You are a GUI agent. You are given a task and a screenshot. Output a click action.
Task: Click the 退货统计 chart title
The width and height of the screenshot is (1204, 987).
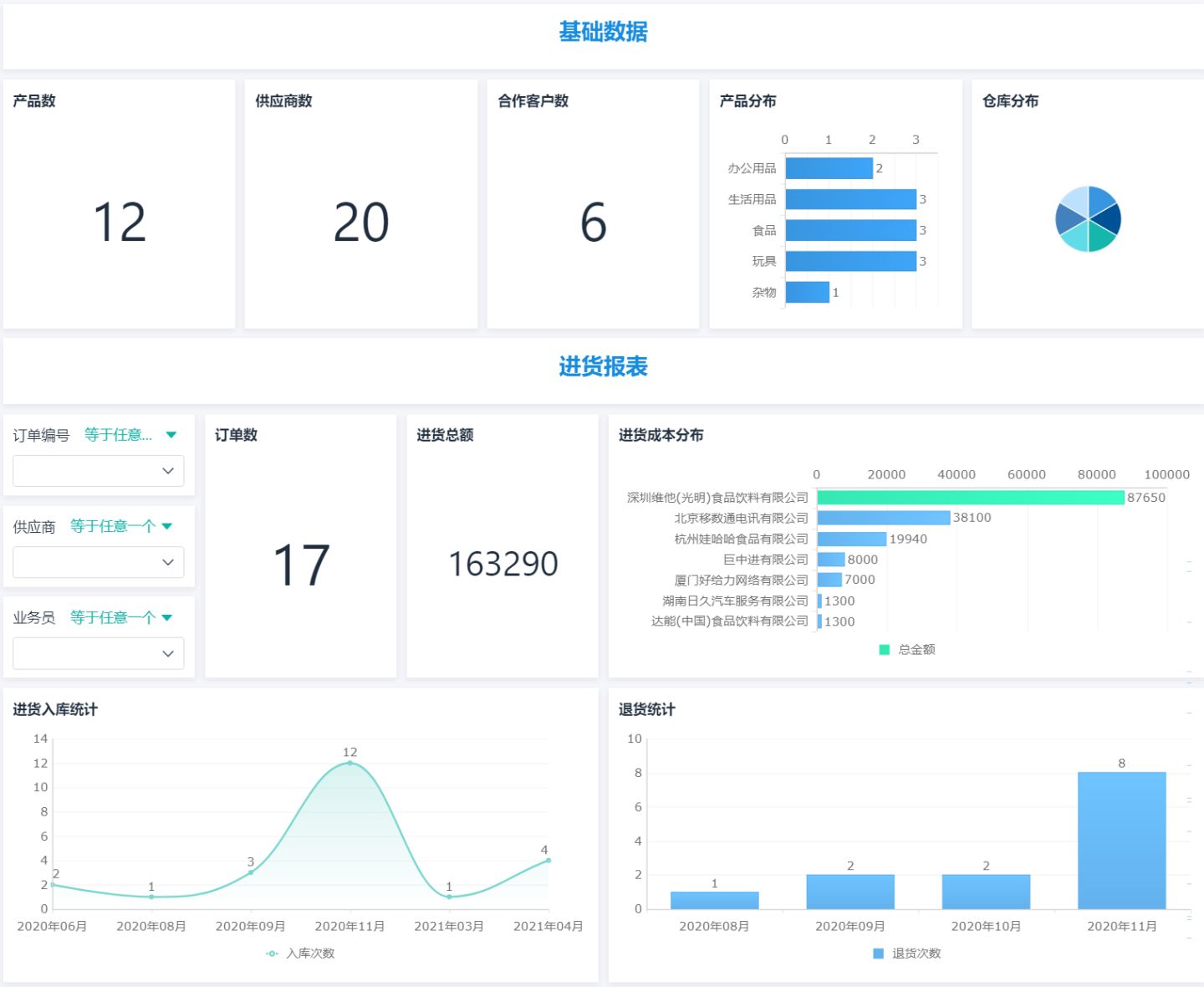(646, 709)
